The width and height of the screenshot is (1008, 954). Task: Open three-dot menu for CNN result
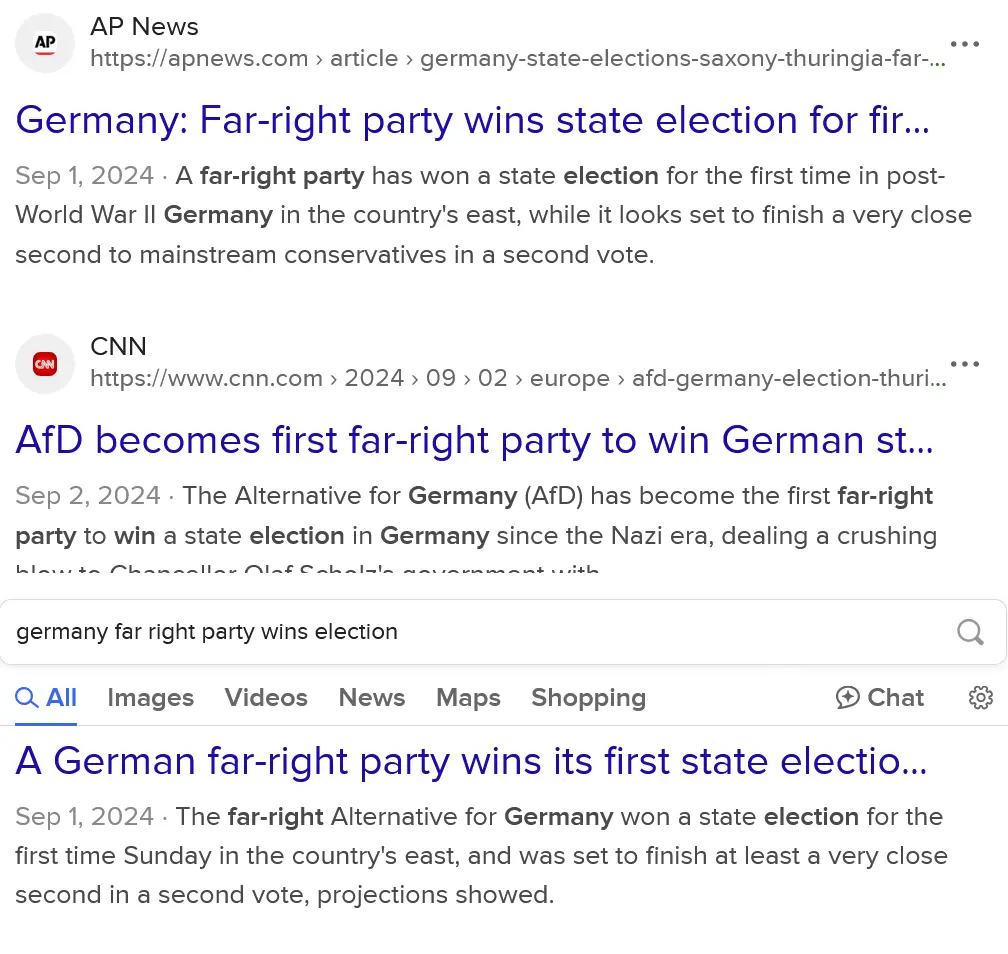[965, 364]
